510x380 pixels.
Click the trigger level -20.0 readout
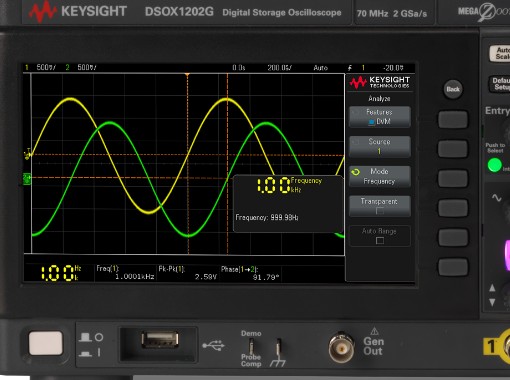point(393,68)
